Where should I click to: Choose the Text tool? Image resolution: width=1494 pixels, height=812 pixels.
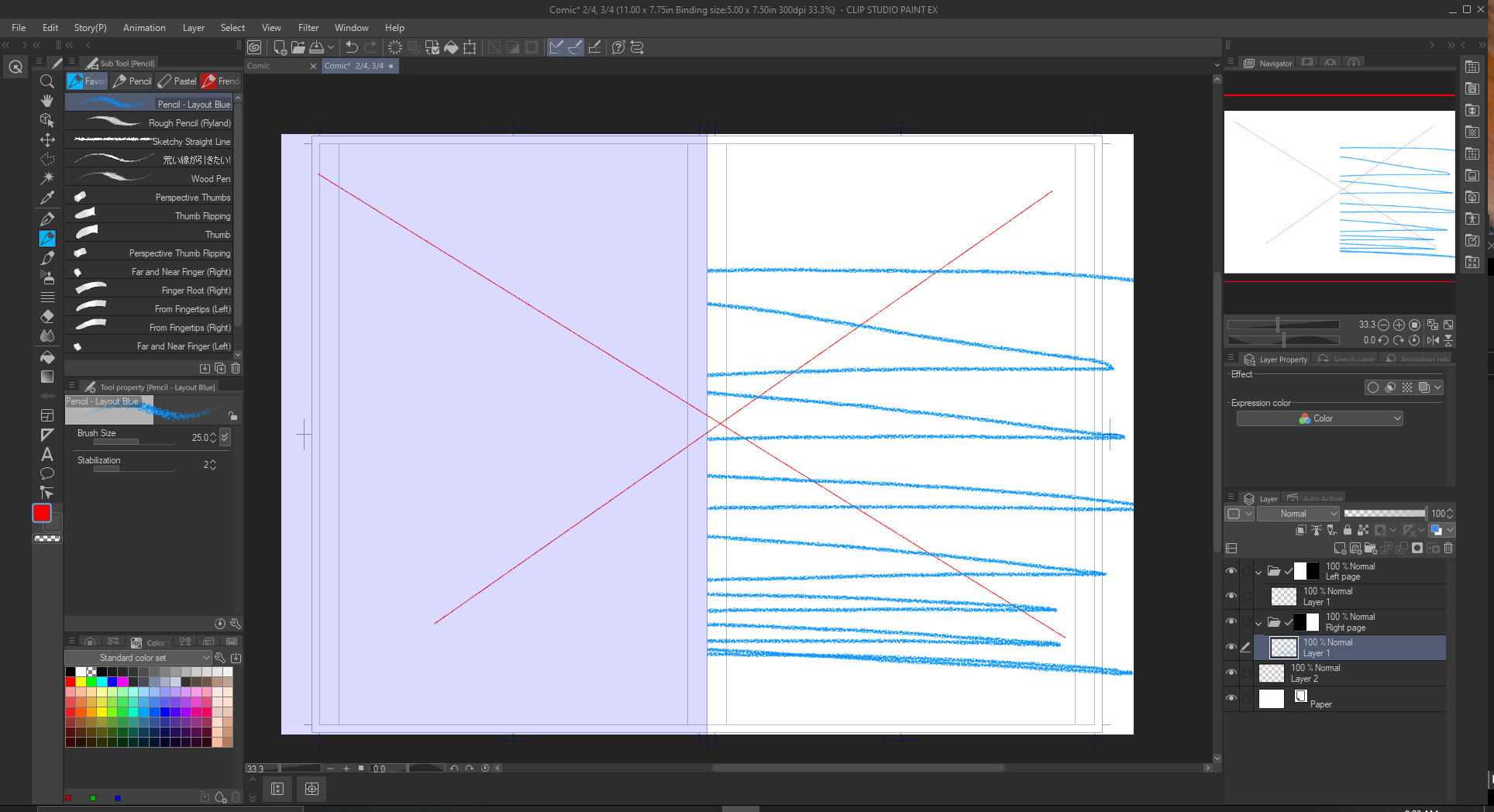(47, 454)
